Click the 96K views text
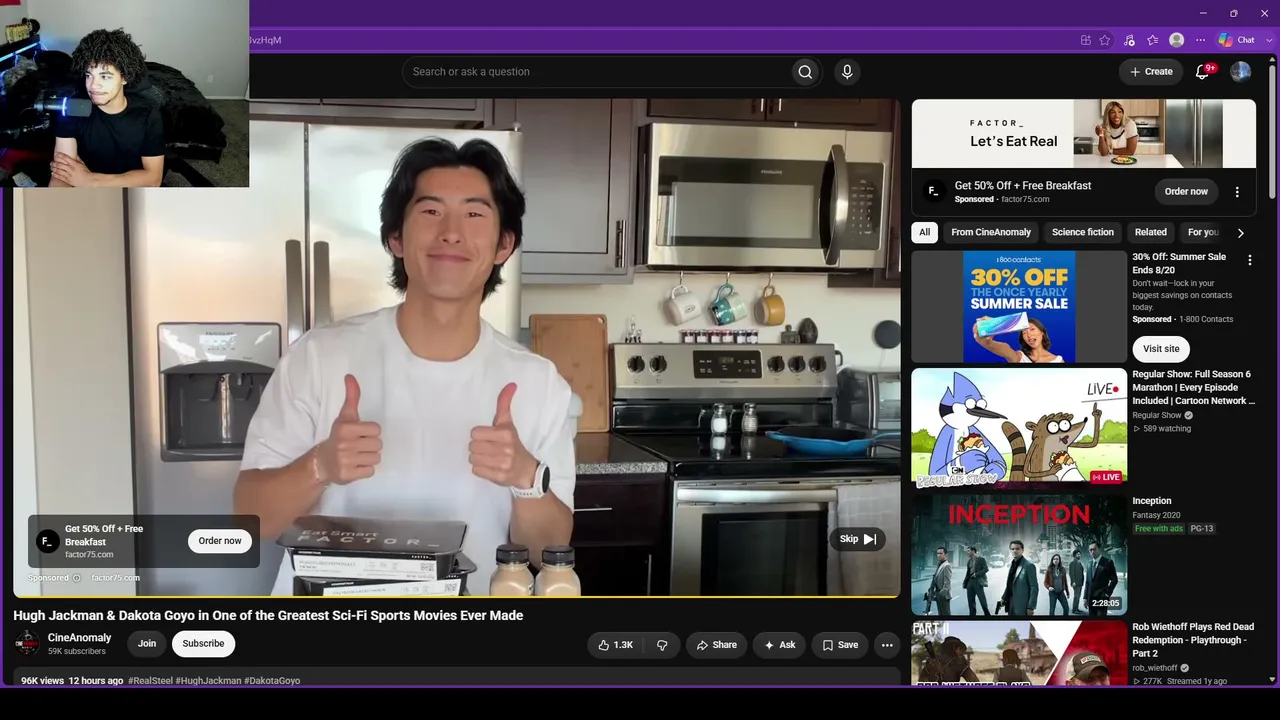This screenshot has width=1280, height=720. (42, 681)
